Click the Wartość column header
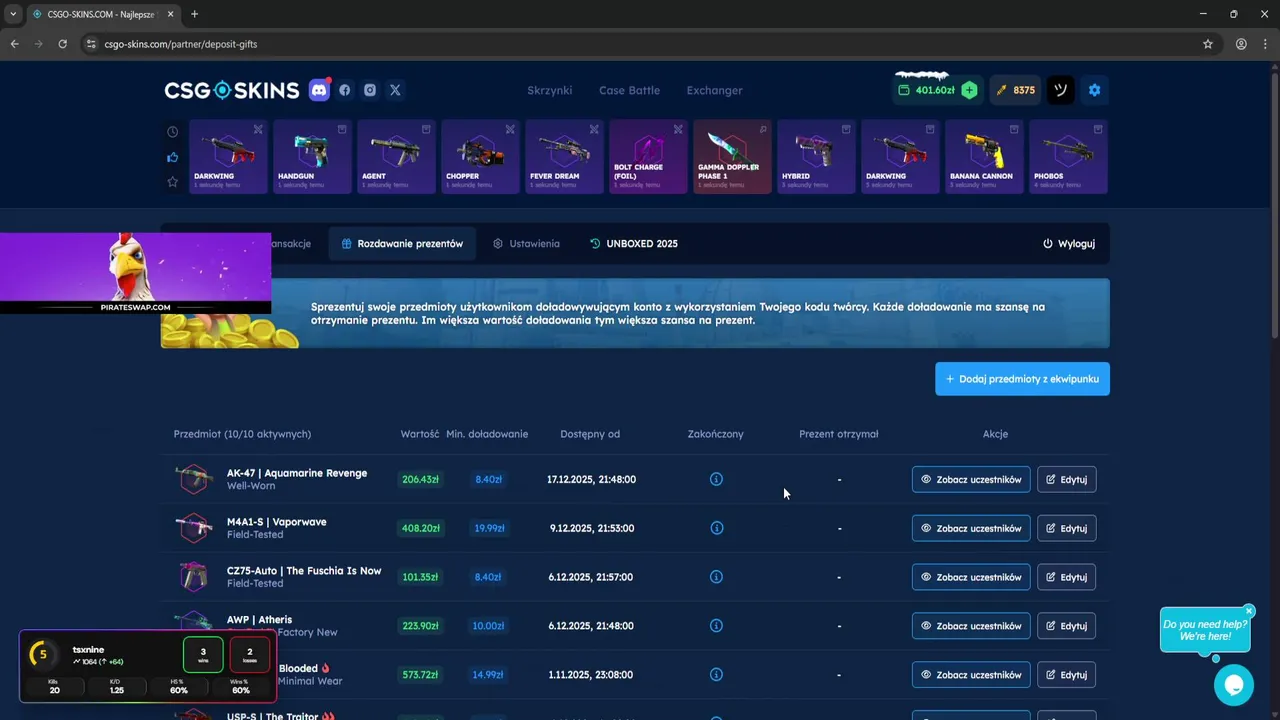This screenshot has height=720, width=1280. coord(420,434)
